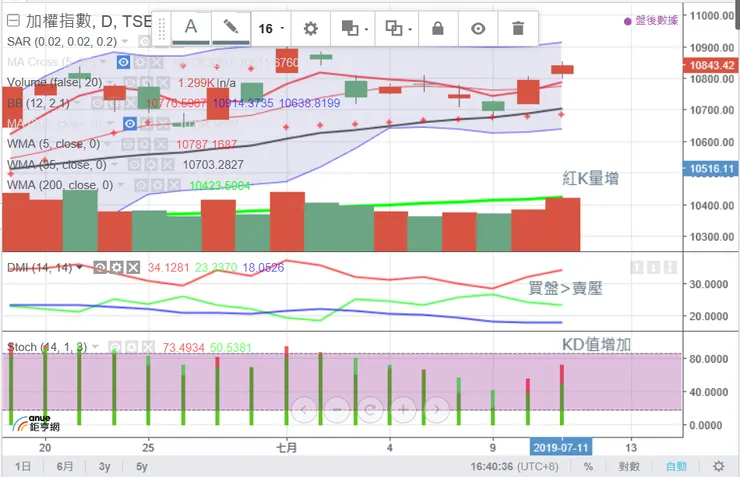
Task: Toggle visibility of Stoch (14, 1, 3)
Action: tap(115, 347)
